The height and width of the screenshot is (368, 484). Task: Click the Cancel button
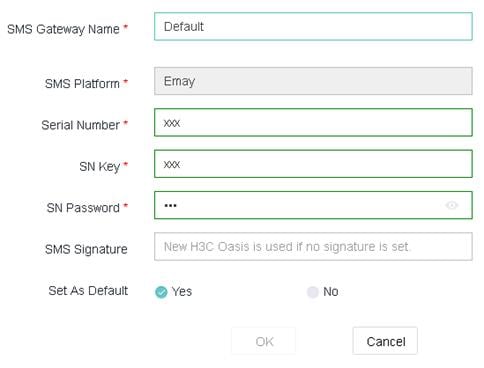pos(385,341)
